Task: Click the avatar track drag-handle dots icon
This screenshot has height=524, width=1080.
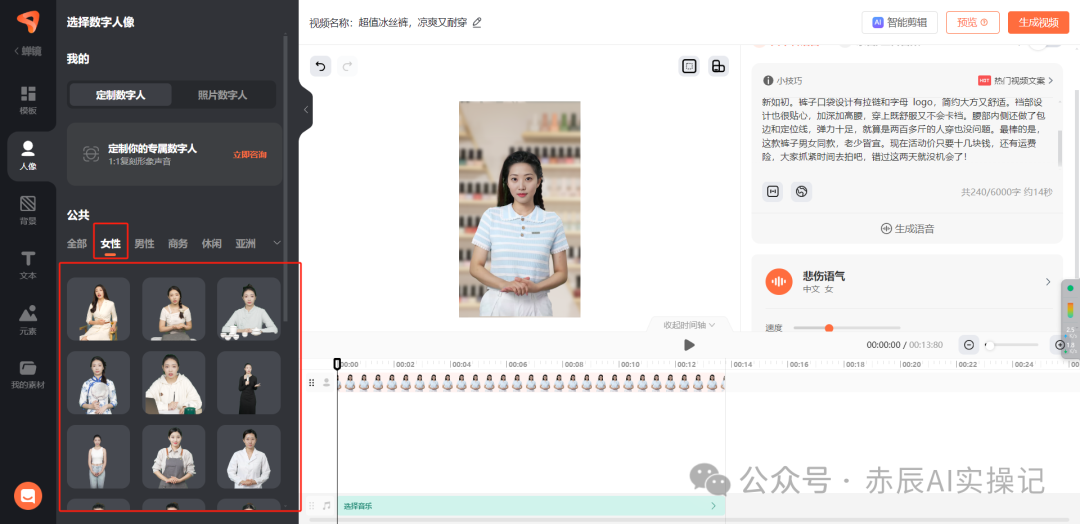Action: (311, 382)
